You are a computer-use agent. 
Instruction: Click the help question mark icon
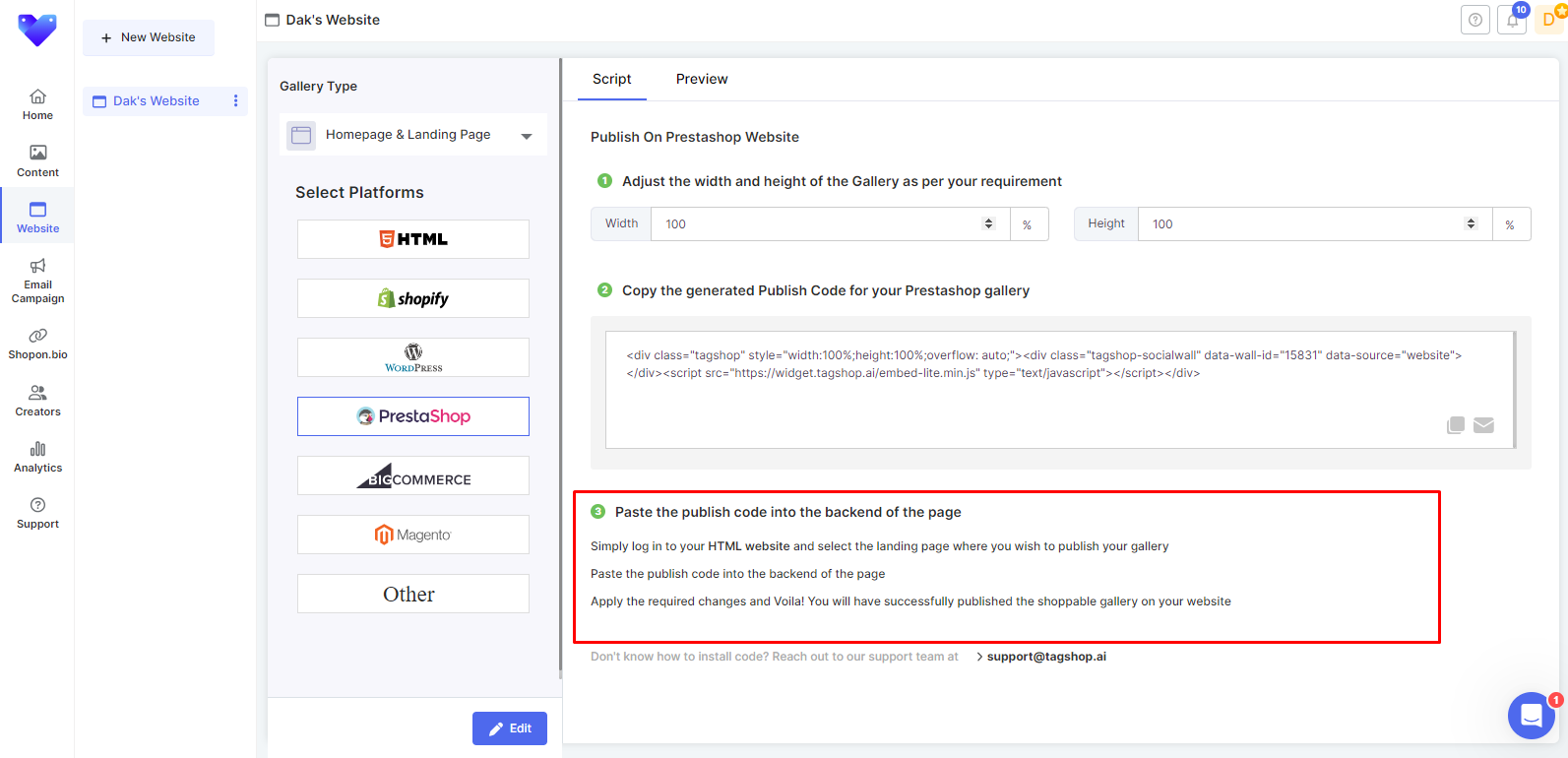point(1474,20)
